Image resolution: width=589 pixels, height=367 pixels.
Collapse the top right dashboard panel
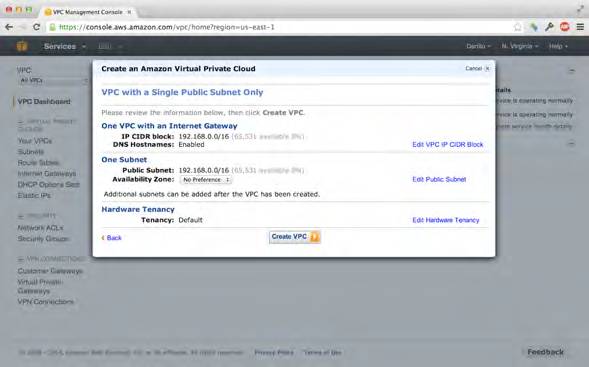point(571,71)
